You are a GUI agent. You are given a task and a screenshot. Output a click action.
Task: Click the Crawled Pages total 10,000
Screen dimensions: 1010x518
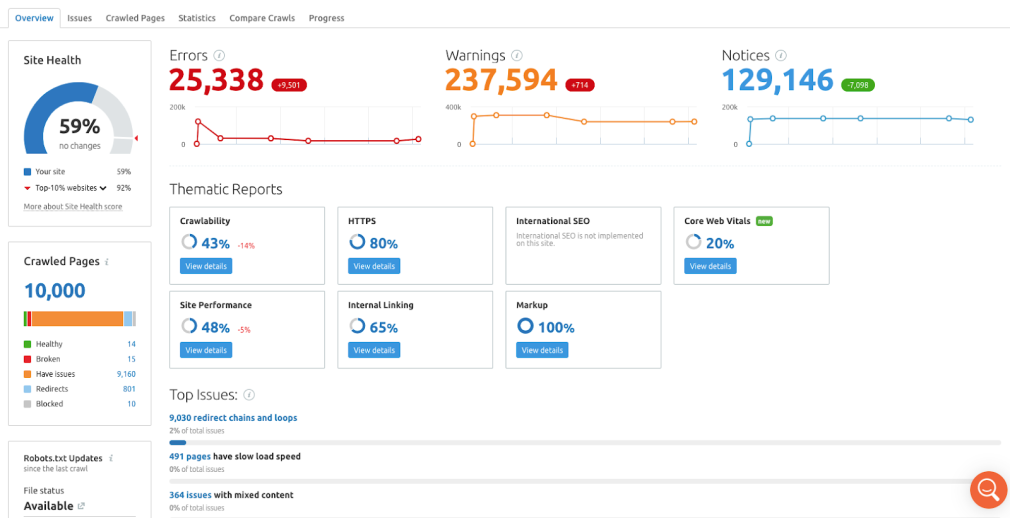tap(55, 291)
